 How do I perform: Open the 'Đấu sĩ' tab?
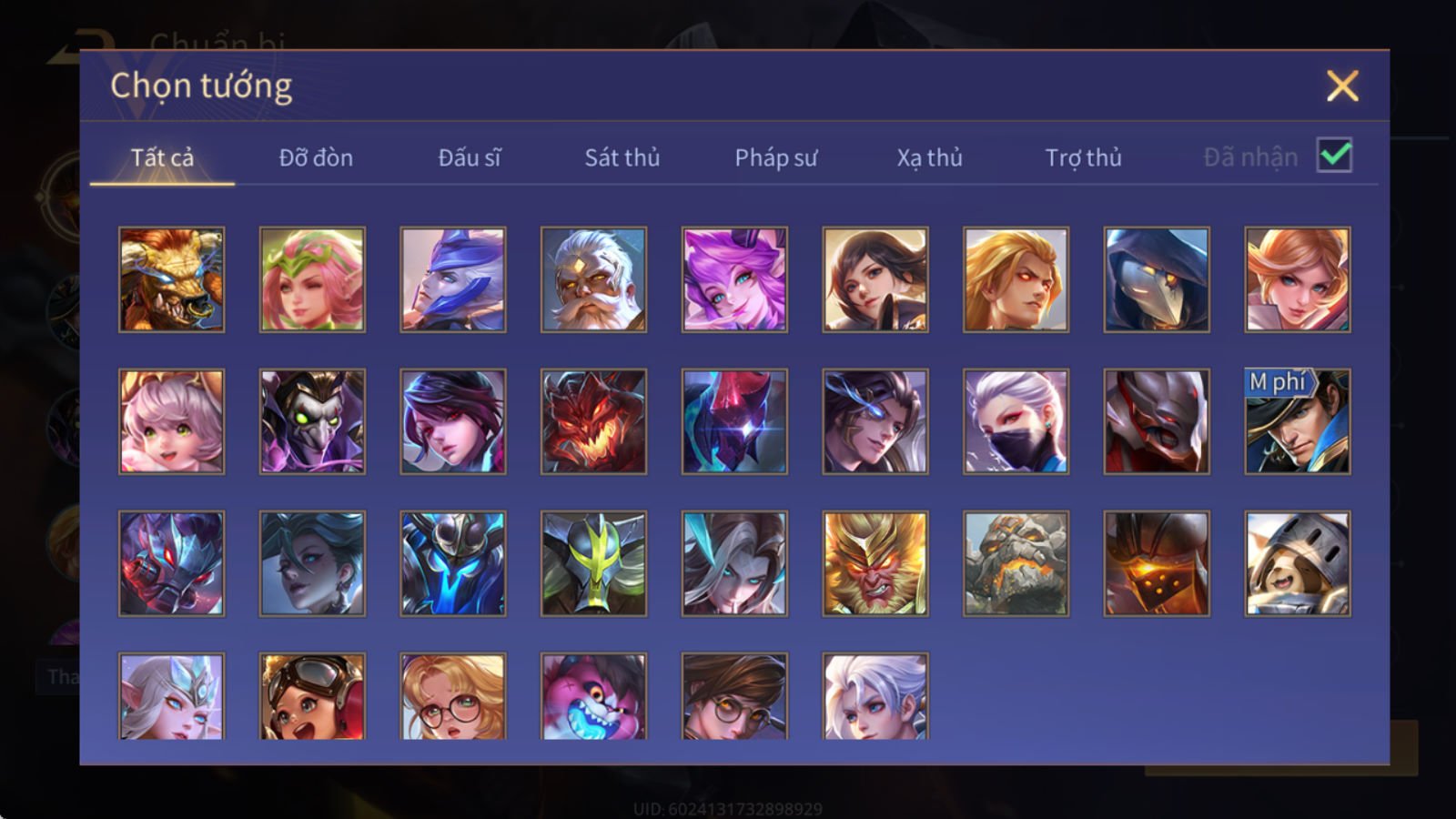click(469, 157)
